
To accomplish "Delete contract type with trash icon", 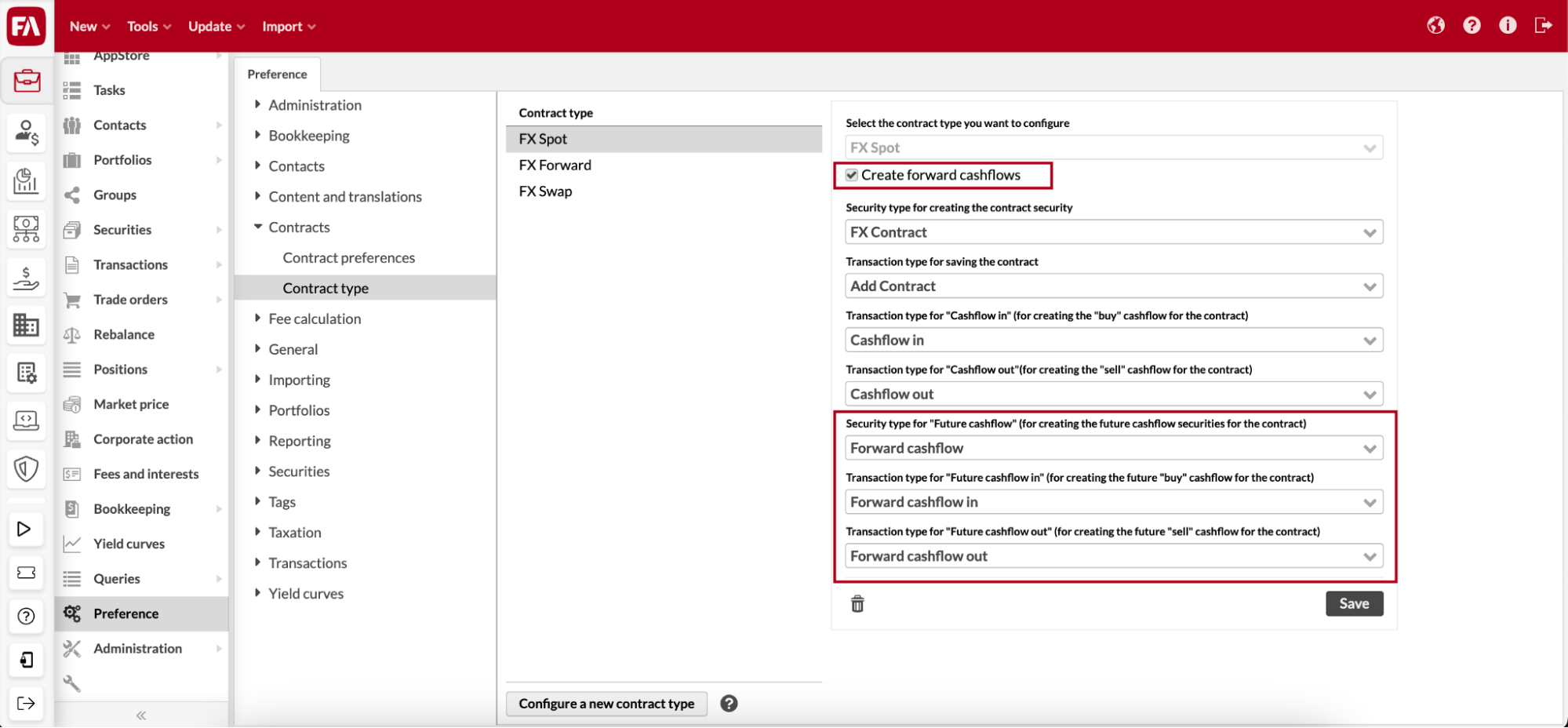I will point(857,604).
